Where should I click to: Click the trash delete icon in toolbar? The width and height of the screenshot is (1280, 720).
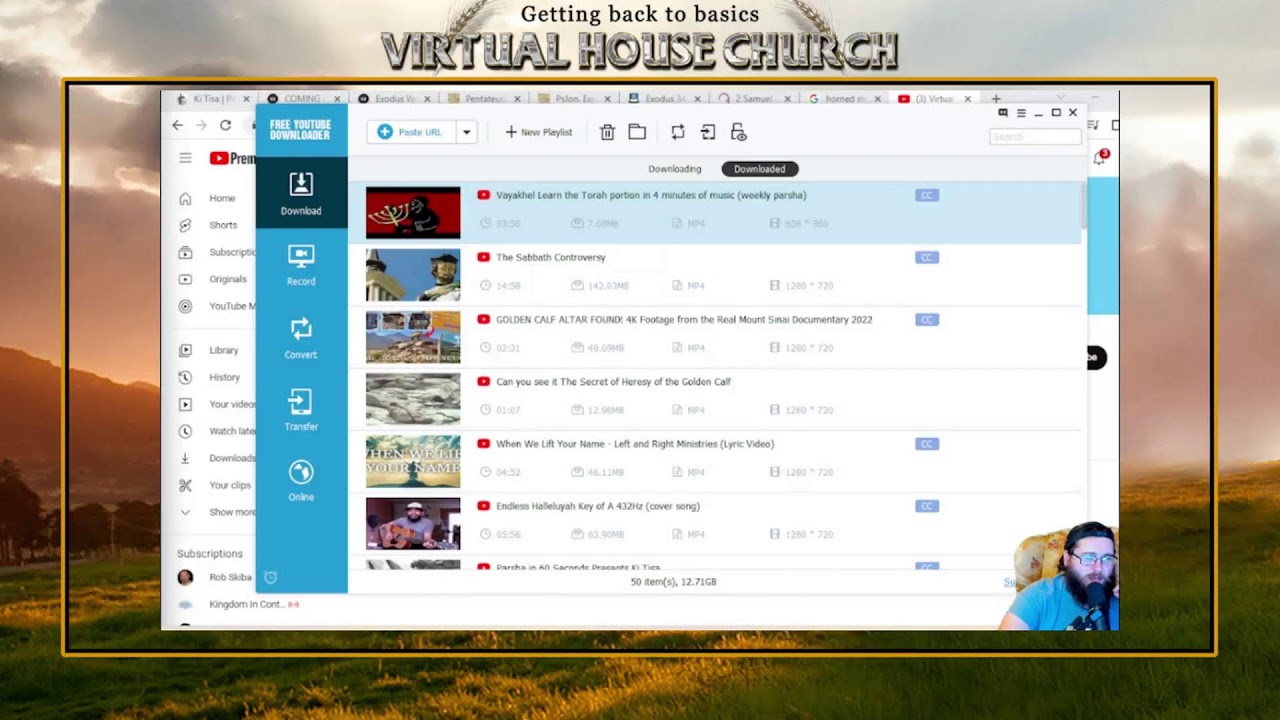(x=607, y=132)
